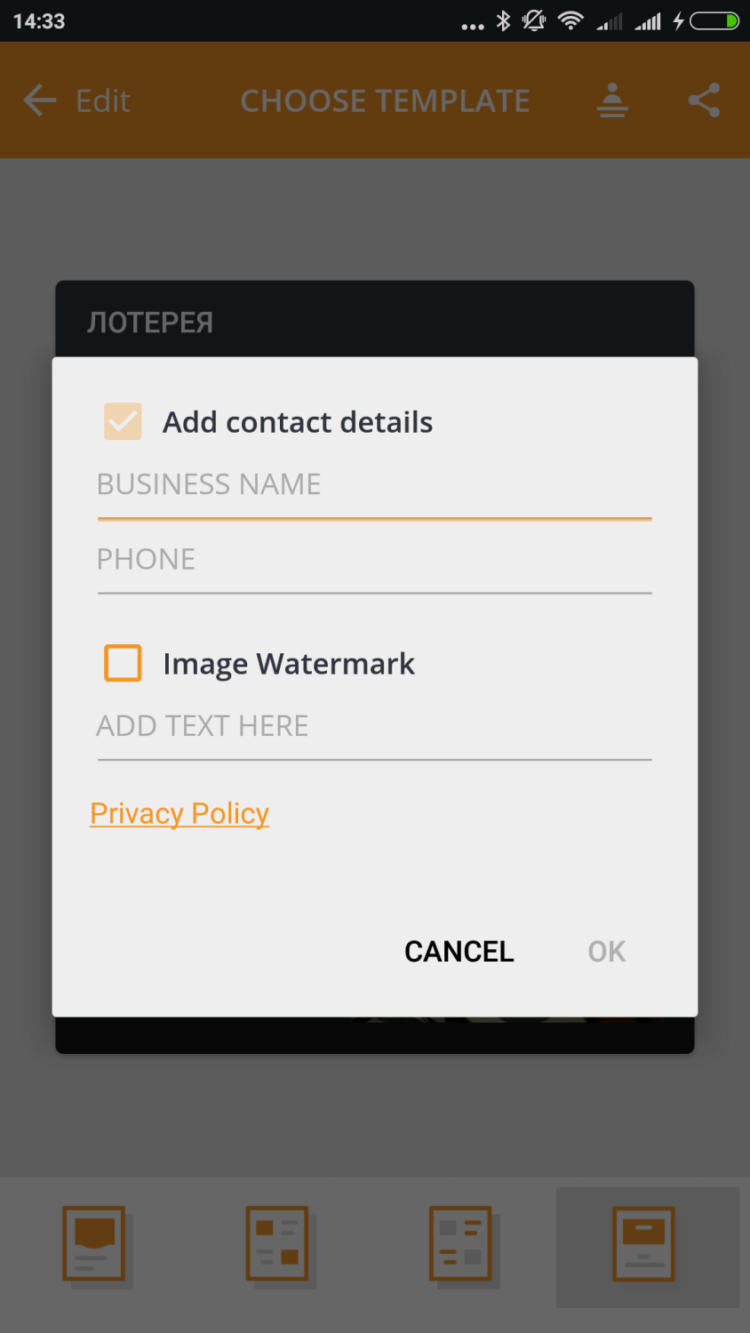Click the PHONE input field
The height and width of the screenshot is (1333, 750).
374,560
